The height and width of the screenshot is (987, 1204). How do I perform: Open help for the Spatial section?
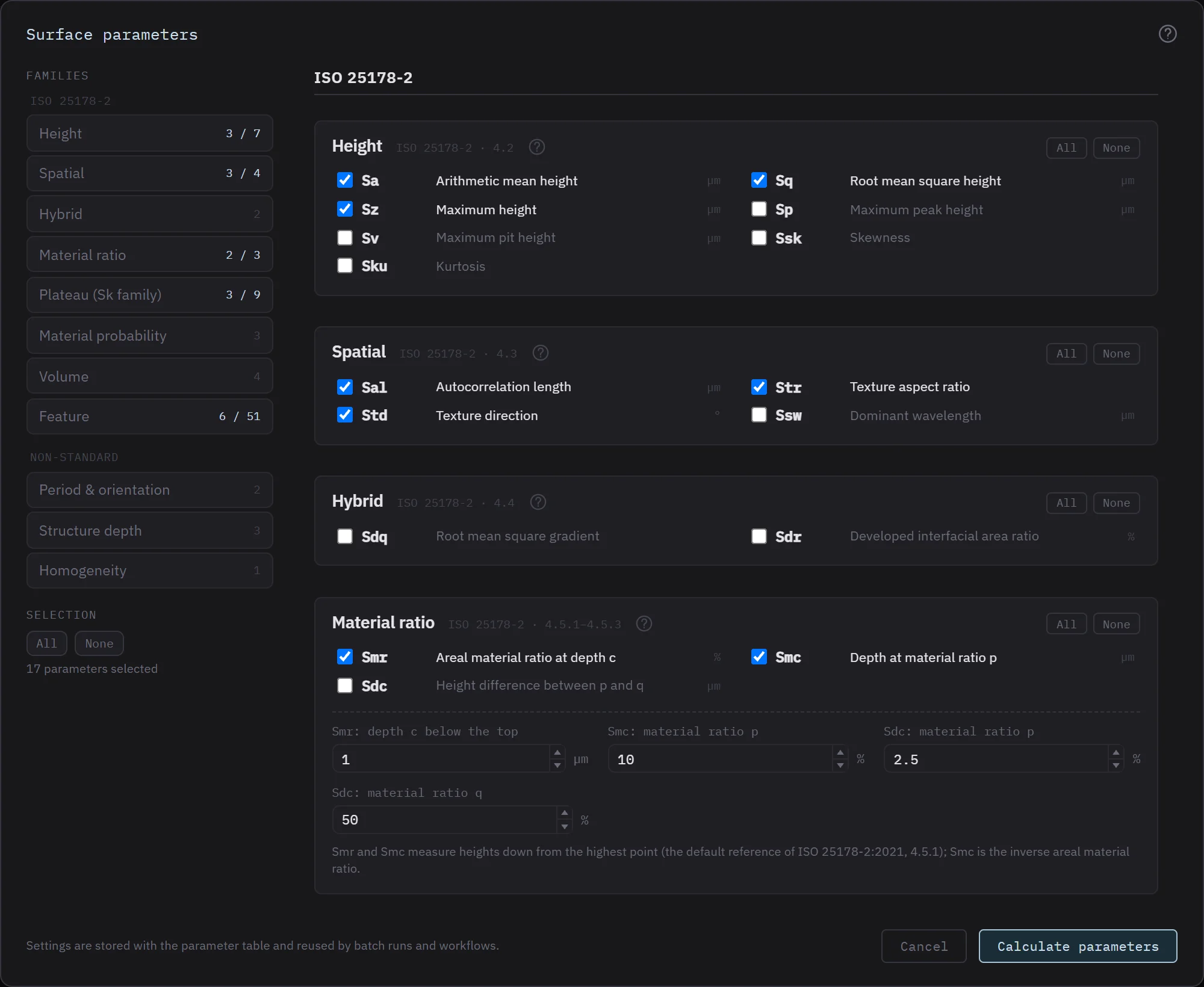tap(541, 353)
